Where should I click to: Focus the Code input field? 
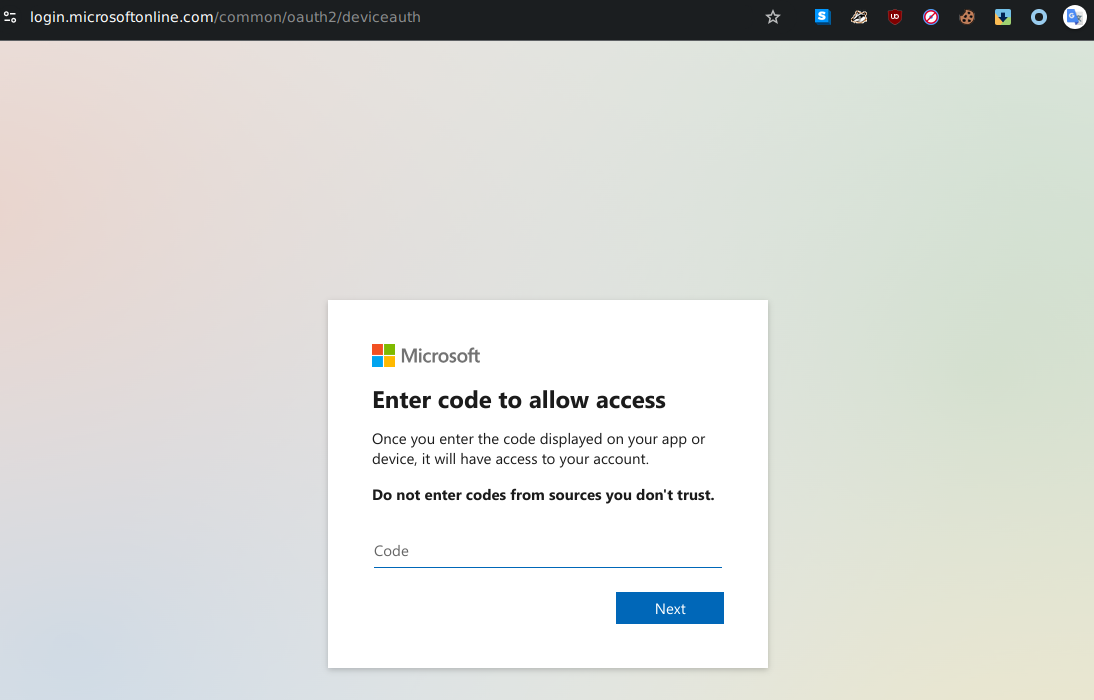coord(548,551)
